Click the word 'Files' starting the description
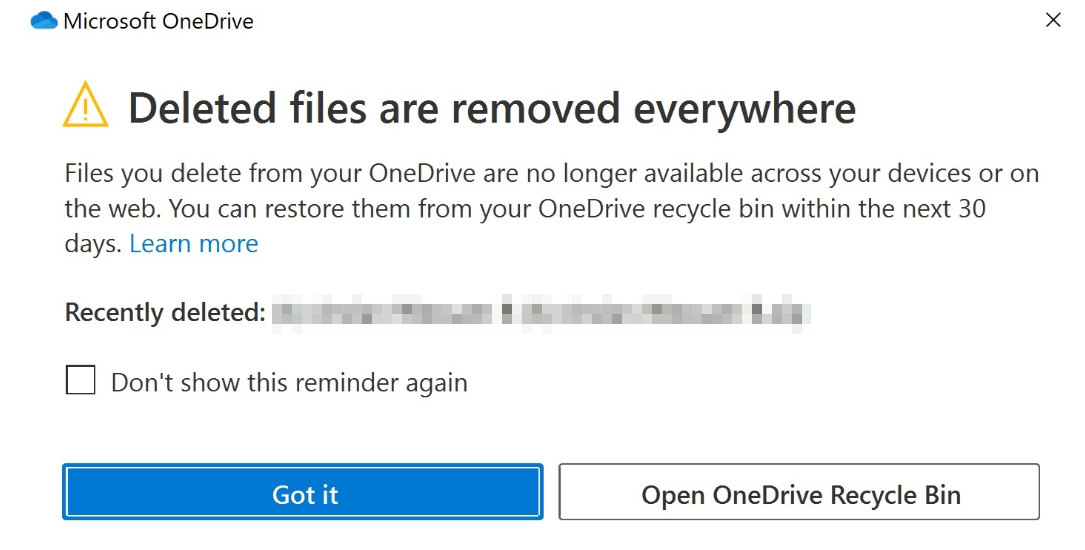 90,173
